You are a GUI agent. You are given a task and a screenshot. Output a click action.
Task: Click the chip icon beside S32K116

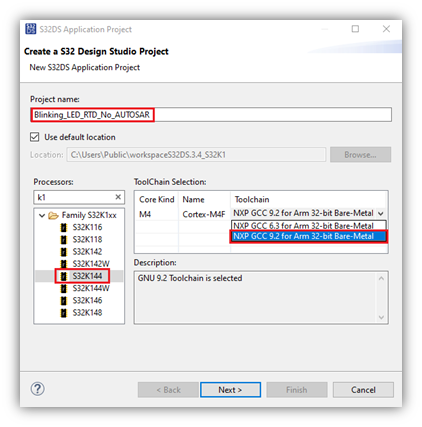pos(63,228)
